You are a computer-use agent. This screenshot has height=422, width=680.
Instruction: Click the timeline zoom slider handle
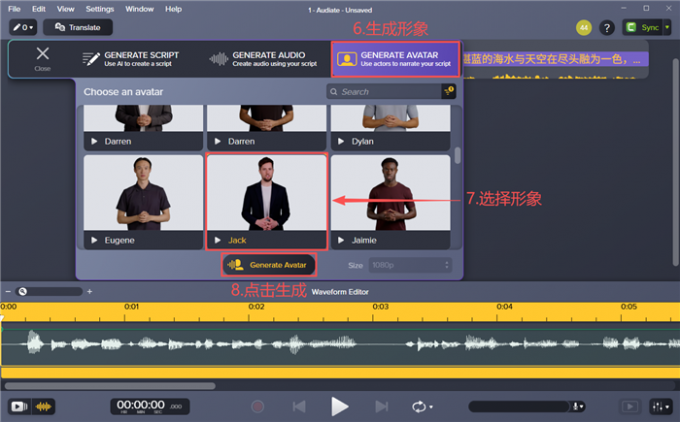coord(23,291)
